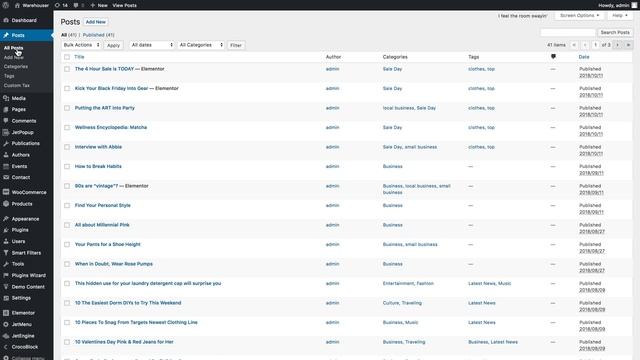Image resolution: width=640 pixels, height=360 pixels.
Task: Expand the Screen Options tab
Action: click(579, 16)
